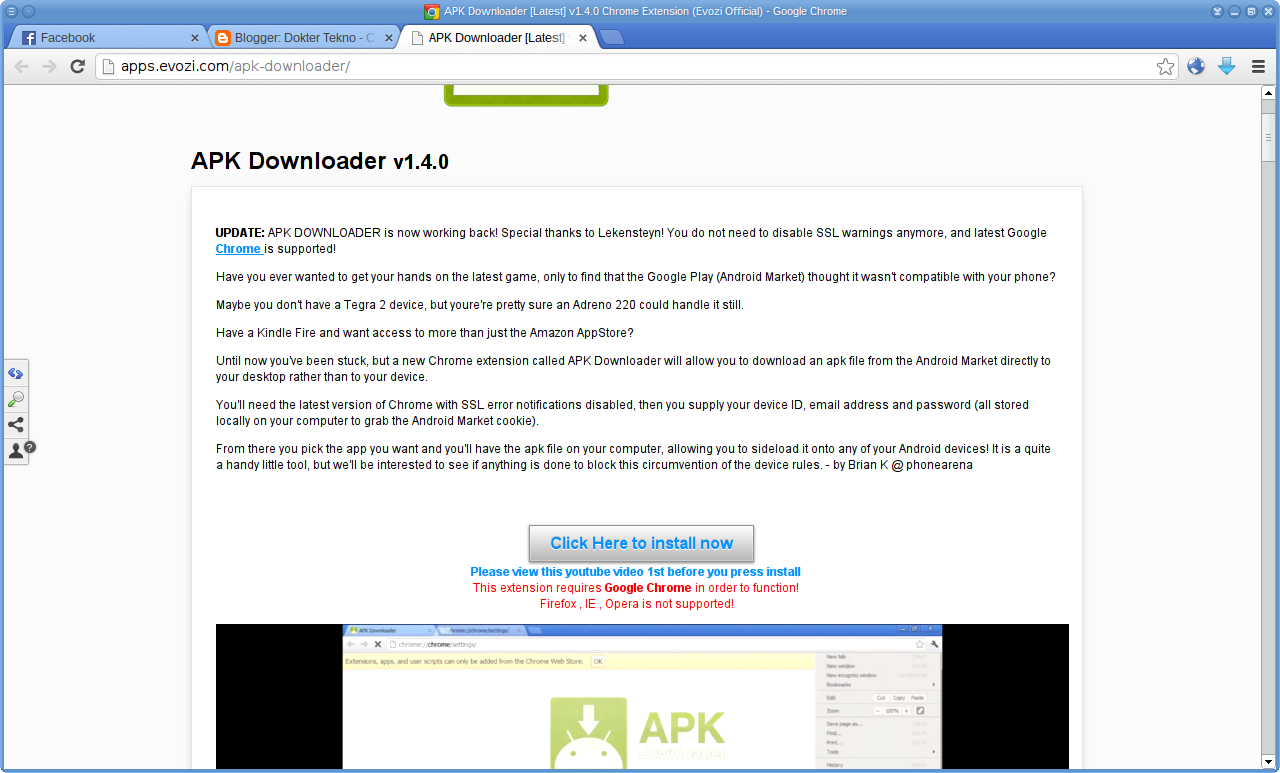1280x773 pixels.
Task: Close the Blogger Dokter Tekno tab
Action: coord(388,38)
